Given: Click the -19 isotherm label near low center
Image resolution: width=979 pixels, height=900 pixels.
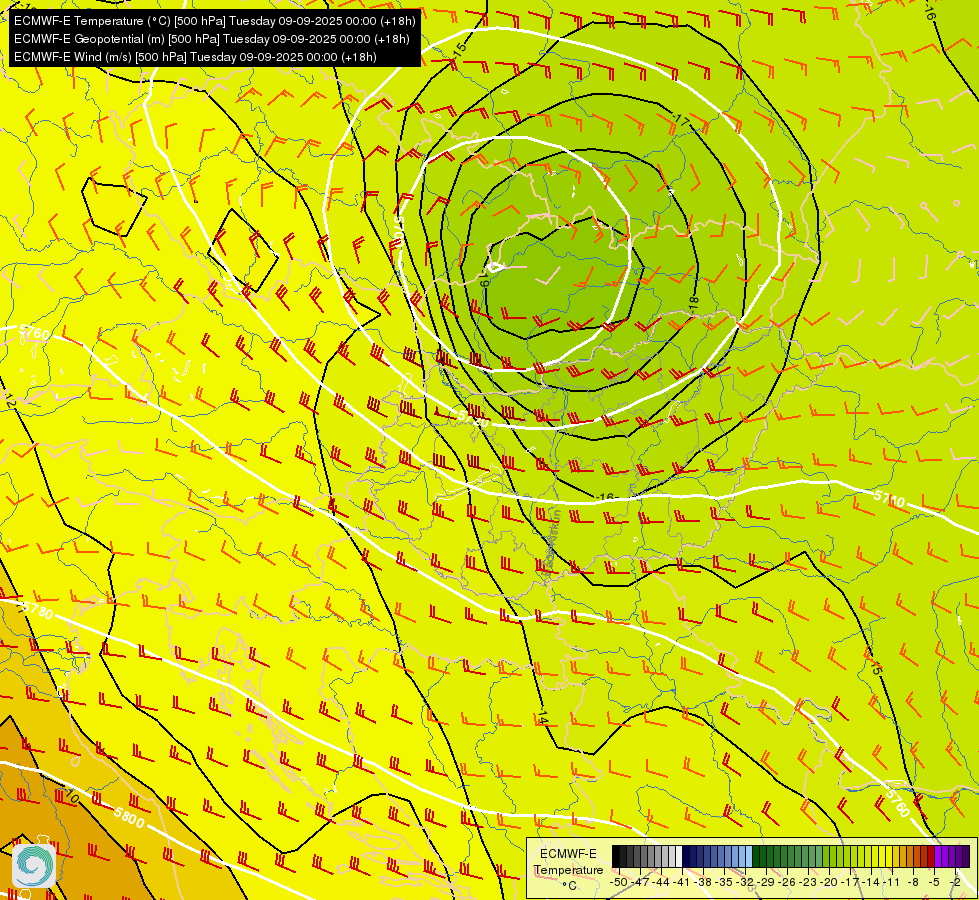Looking at the screenshot, I should [x=485, y=277].
